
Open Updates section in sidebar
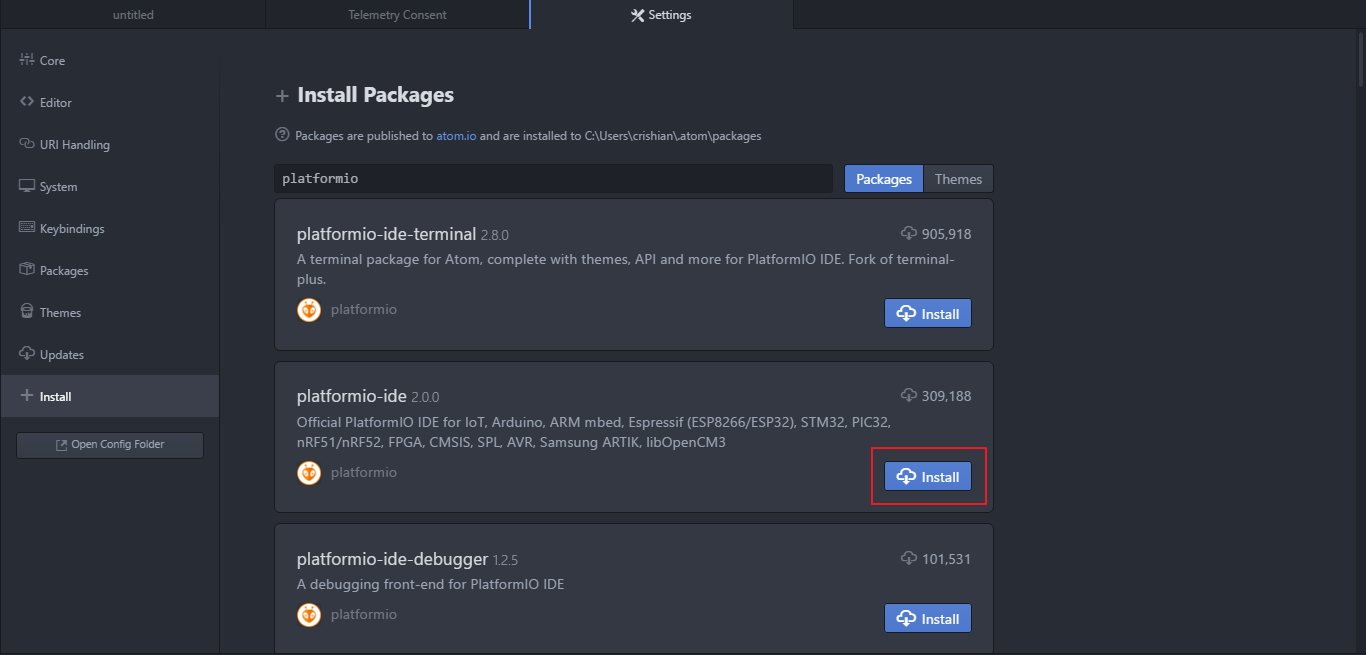click(x=109, y=355)
